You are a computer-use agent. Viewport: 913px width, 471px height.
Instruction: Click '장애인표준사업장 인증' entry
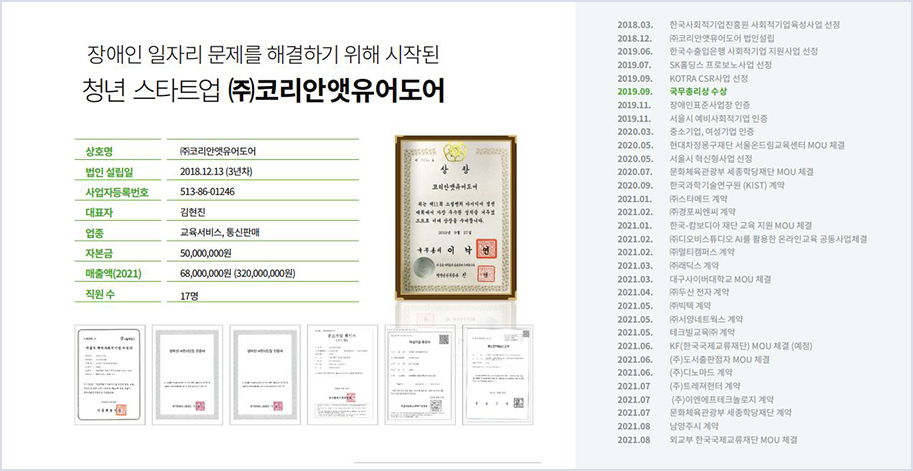710,105
